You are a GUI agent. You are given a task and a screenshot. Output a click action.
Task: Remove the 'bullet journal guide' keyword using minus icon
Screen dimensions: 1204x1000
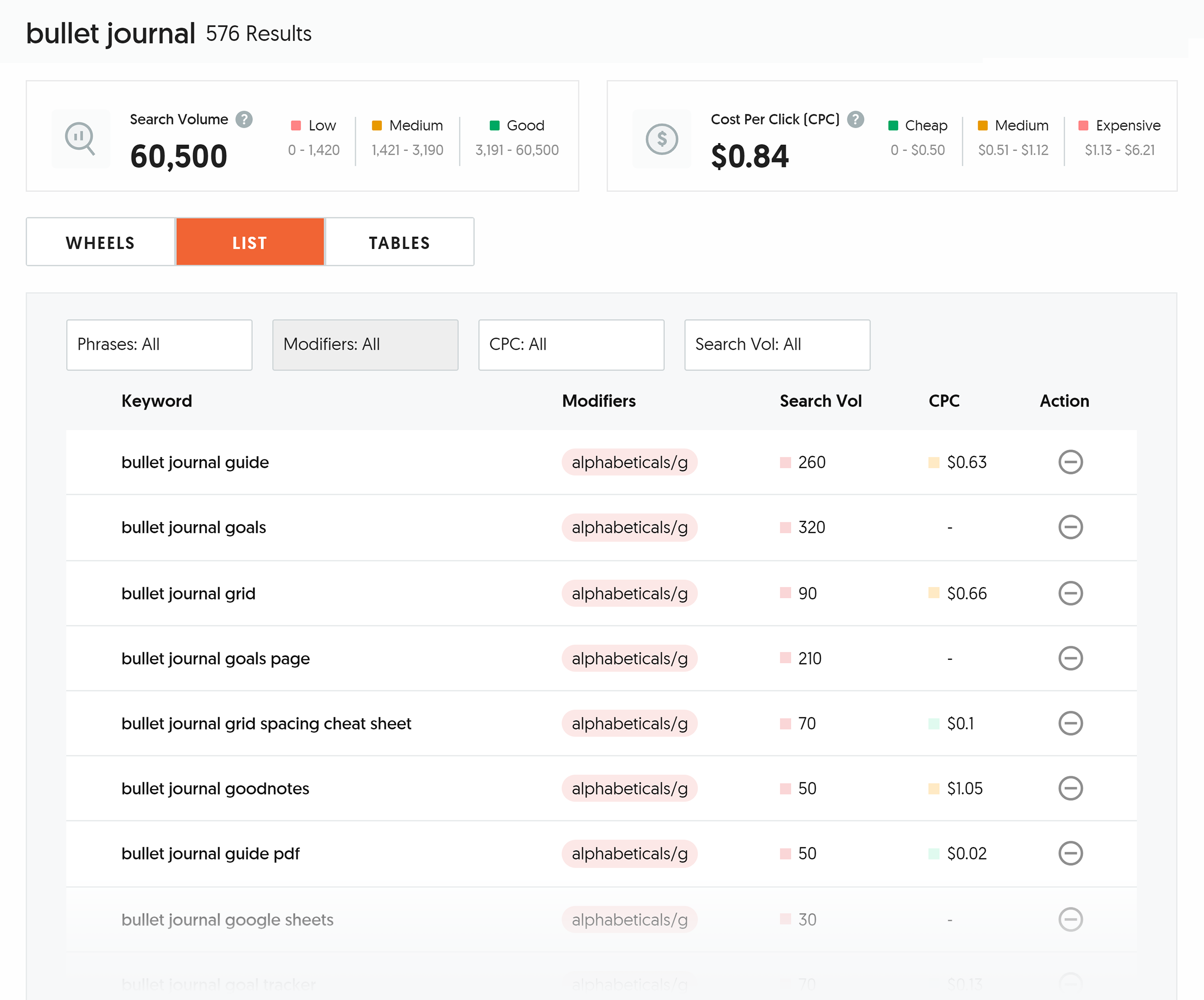[x=1072, y=462]
